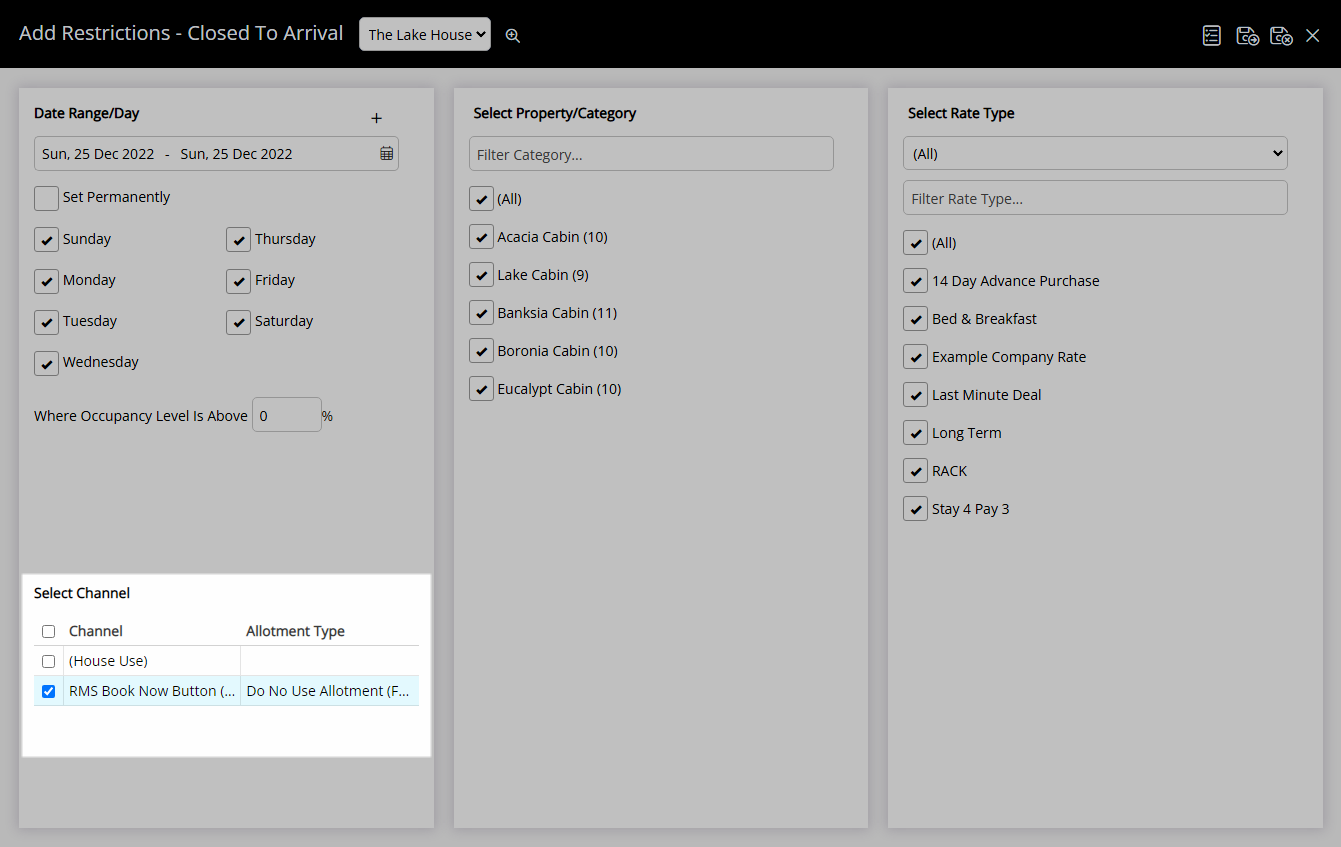The width and height of the screenshot is (1341, 847).
Task: Uncheck Acacia Cabin (10) category
Action: coord(482,237)
